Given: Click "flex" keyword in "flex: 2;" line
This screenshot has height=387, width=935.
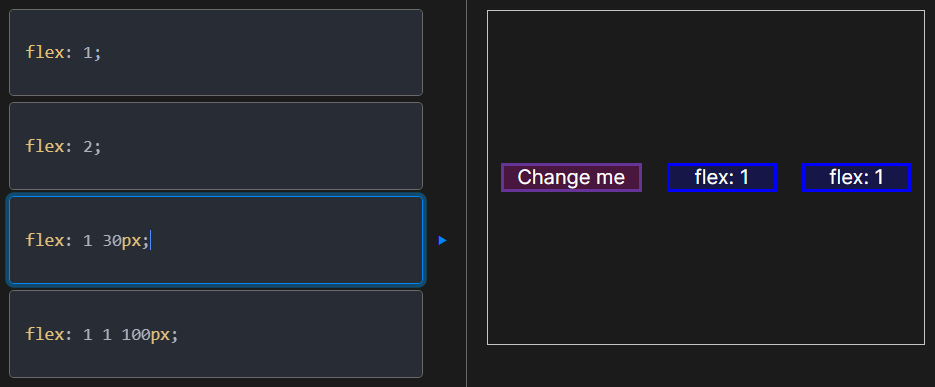Looking at the screenshot, I should (x=45, y=146).
